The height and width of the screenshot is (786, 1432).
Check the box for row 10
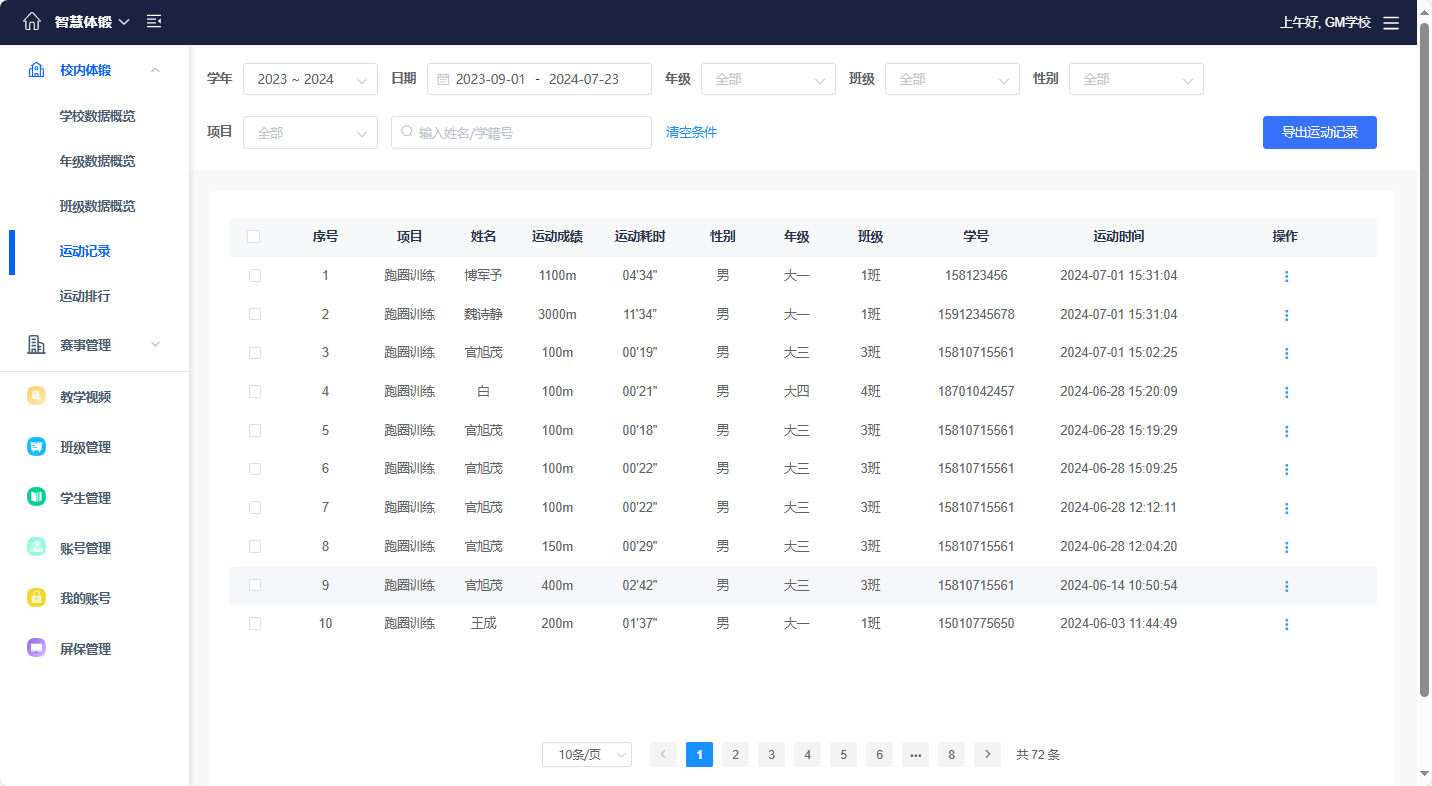255,623
